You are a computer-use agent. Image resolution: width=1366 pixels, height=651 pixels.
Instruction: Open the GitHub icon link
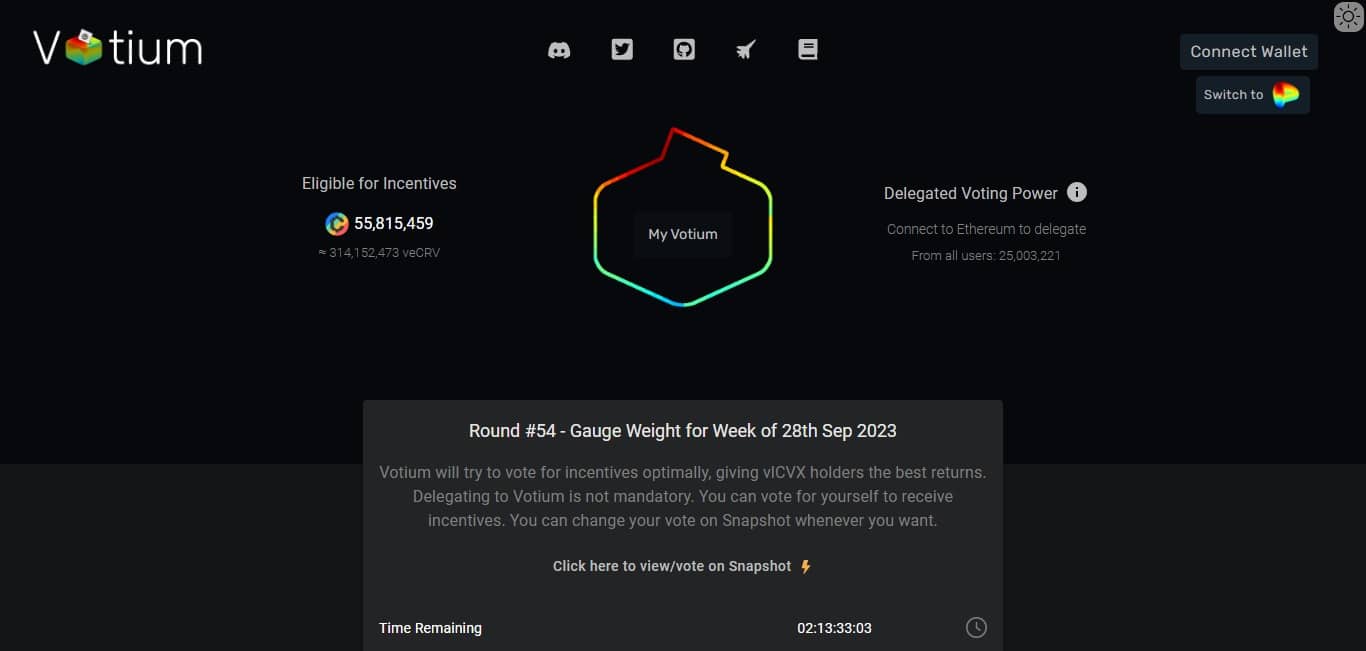tap(684, 49)
